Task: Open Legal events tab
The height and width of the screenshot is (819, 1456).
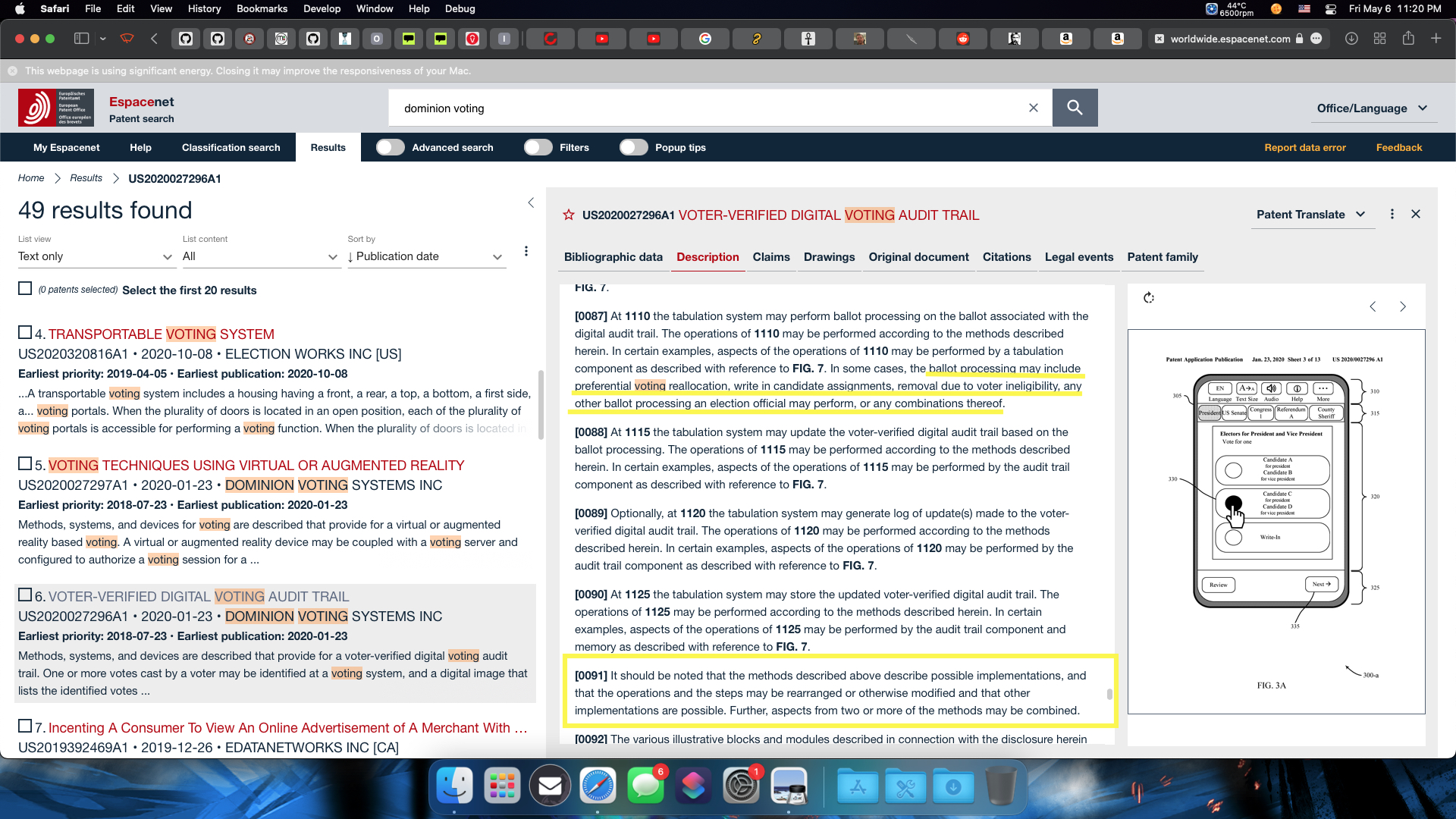Action: (1078, 257)
